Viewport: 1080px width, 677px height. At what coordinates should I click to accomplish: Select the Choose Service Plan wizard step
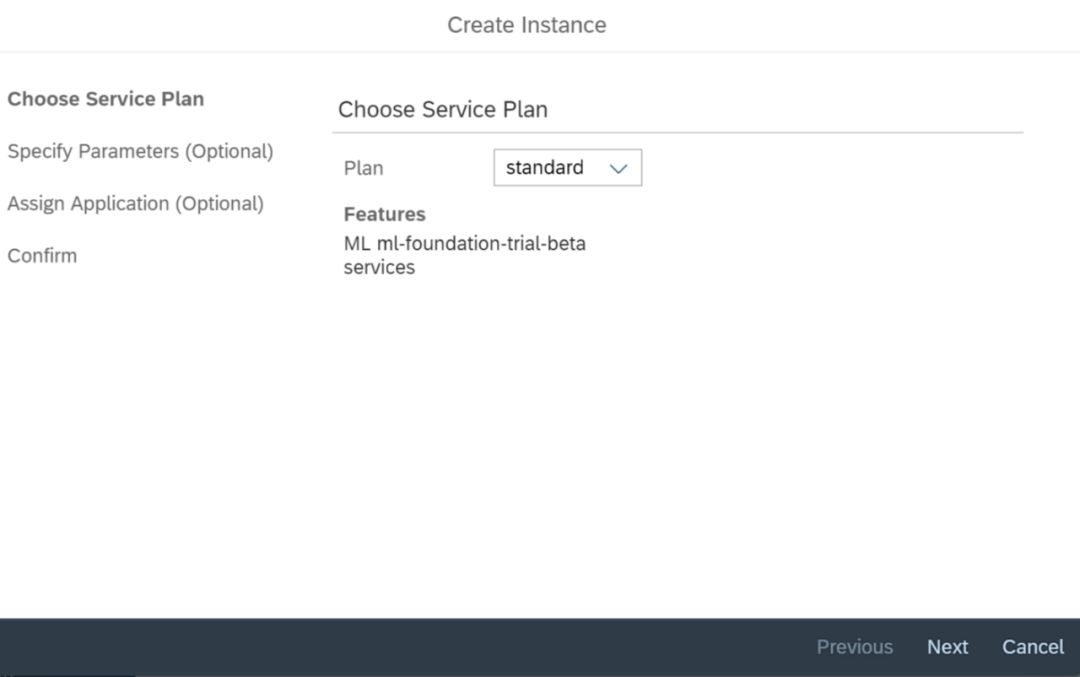click(x=105, y=99)
